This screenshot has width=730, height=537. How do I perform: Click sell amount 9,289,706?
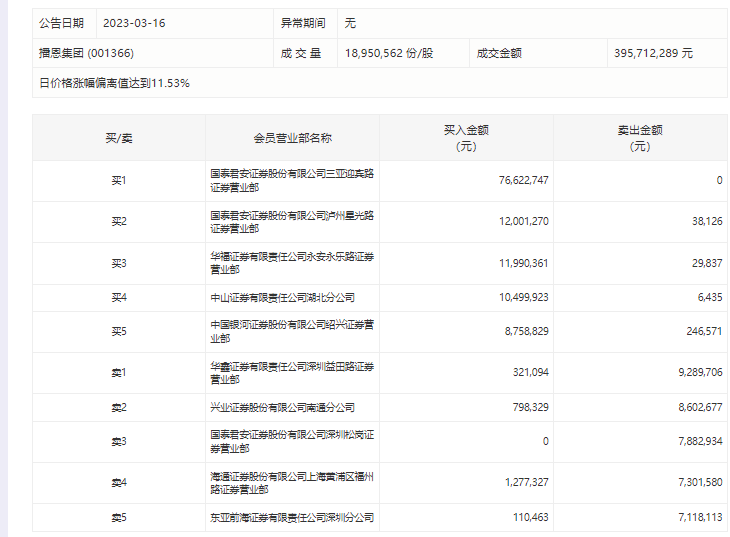point(700,372)
